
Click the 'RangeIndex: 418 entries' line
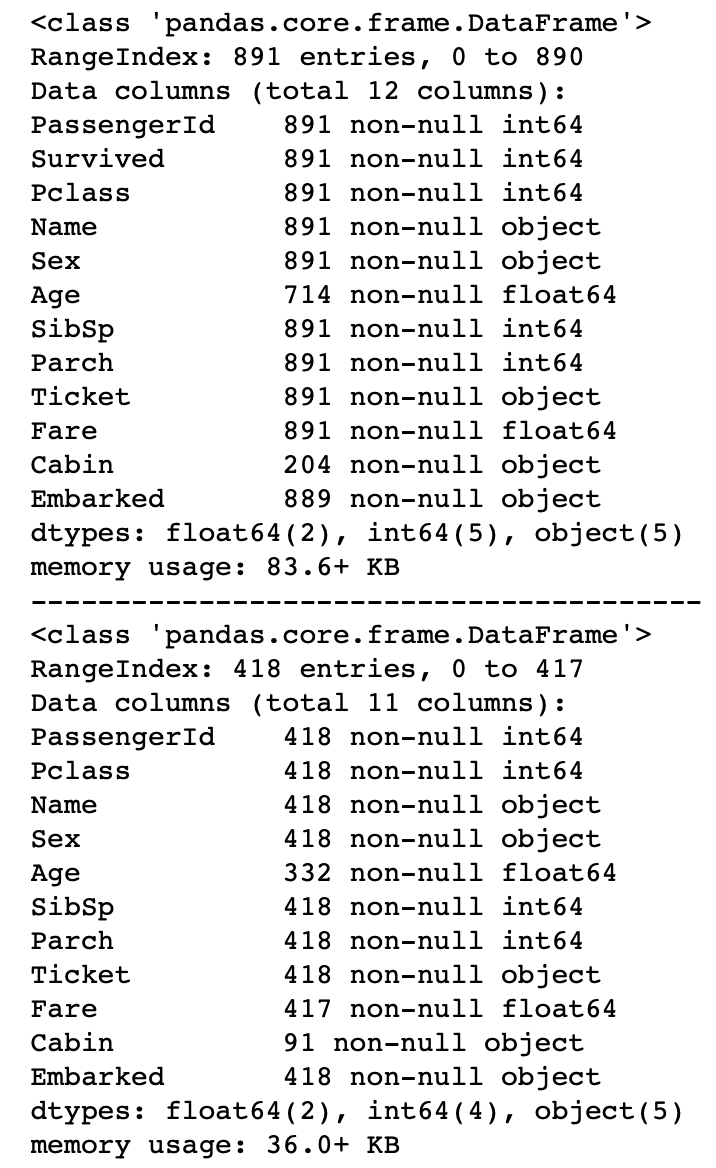(x=306, y=669)
